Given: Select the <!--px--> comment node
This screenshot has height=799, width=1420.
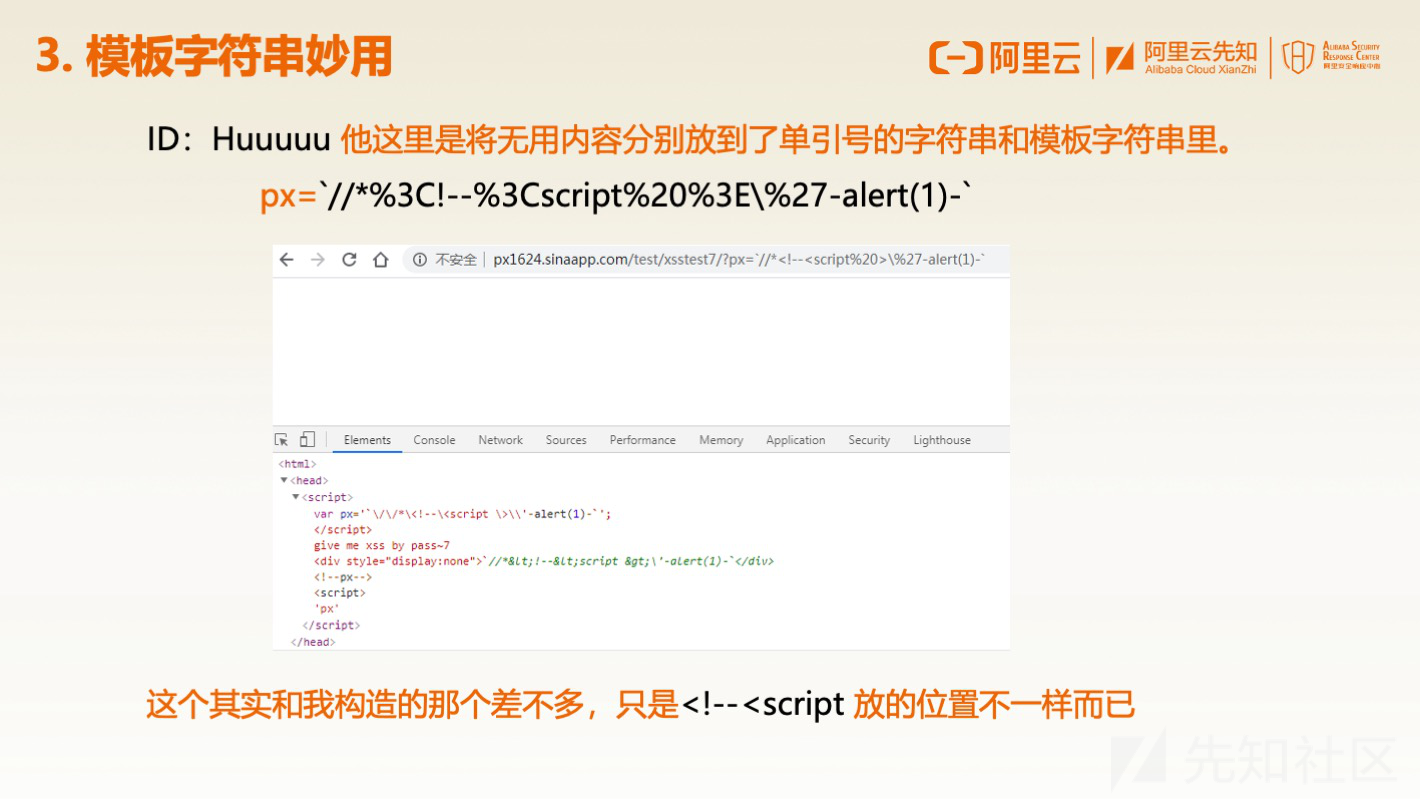Looking at the screenshot, I should tap(343, 577).
